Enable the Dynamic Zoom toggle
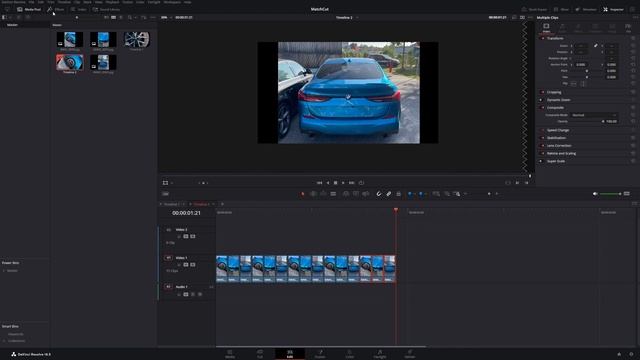640x360 pixels. (x=542, y=100)
